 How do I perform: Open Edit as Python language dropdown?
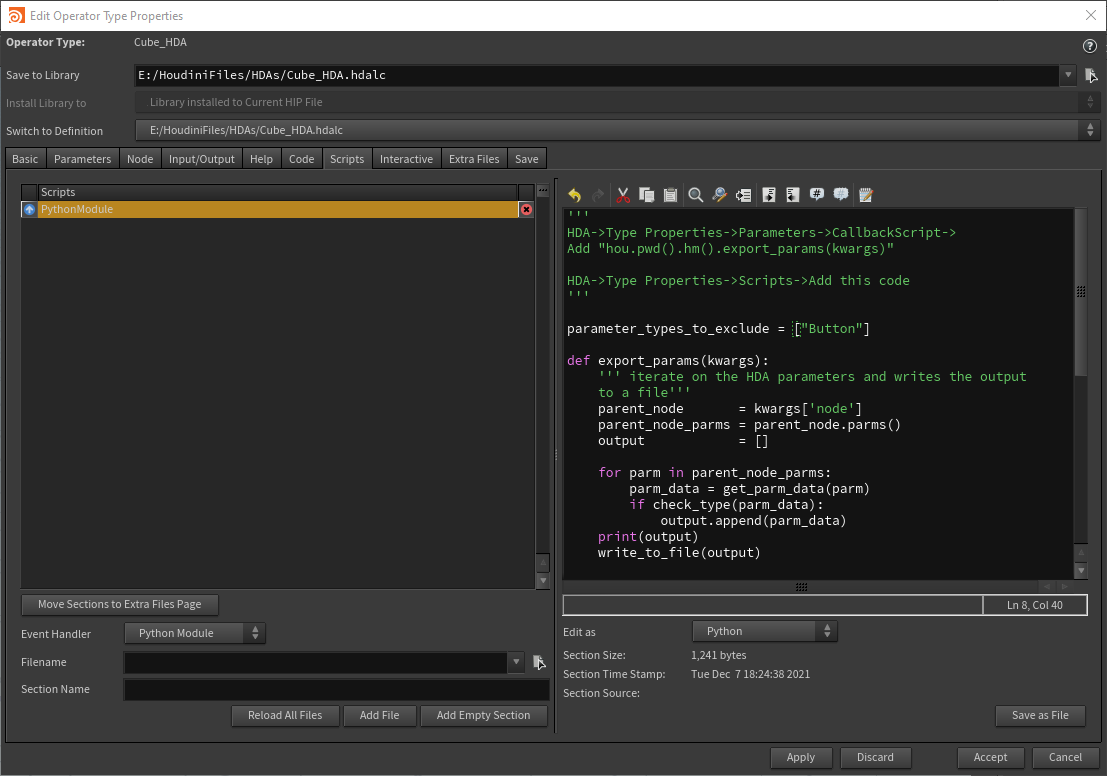coord(765,631)
